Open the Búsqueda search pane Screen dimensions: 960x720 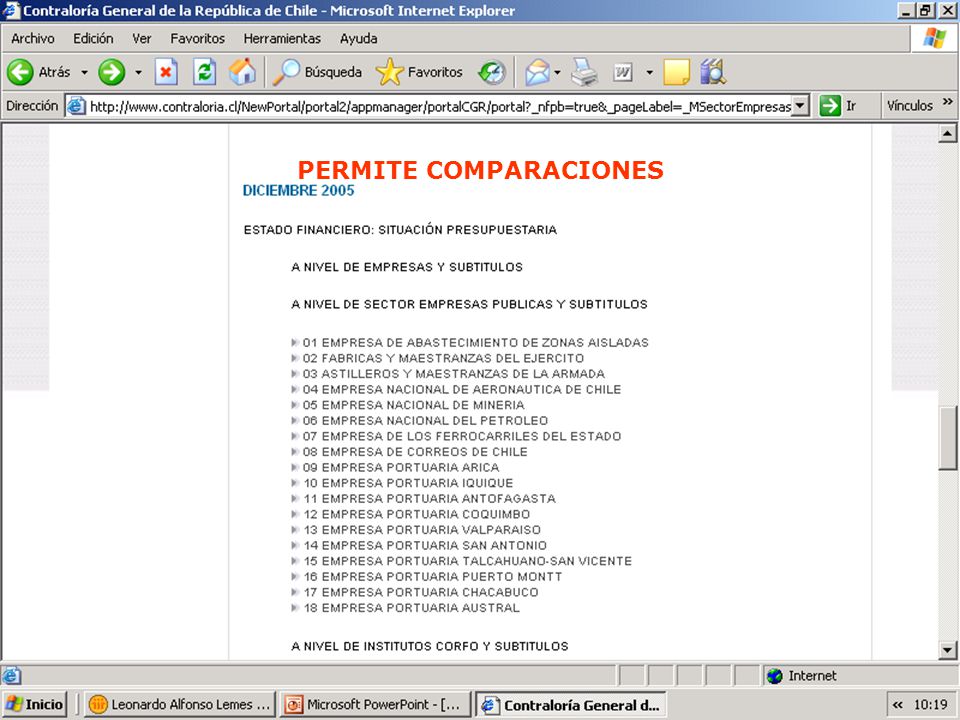[317, 72]
